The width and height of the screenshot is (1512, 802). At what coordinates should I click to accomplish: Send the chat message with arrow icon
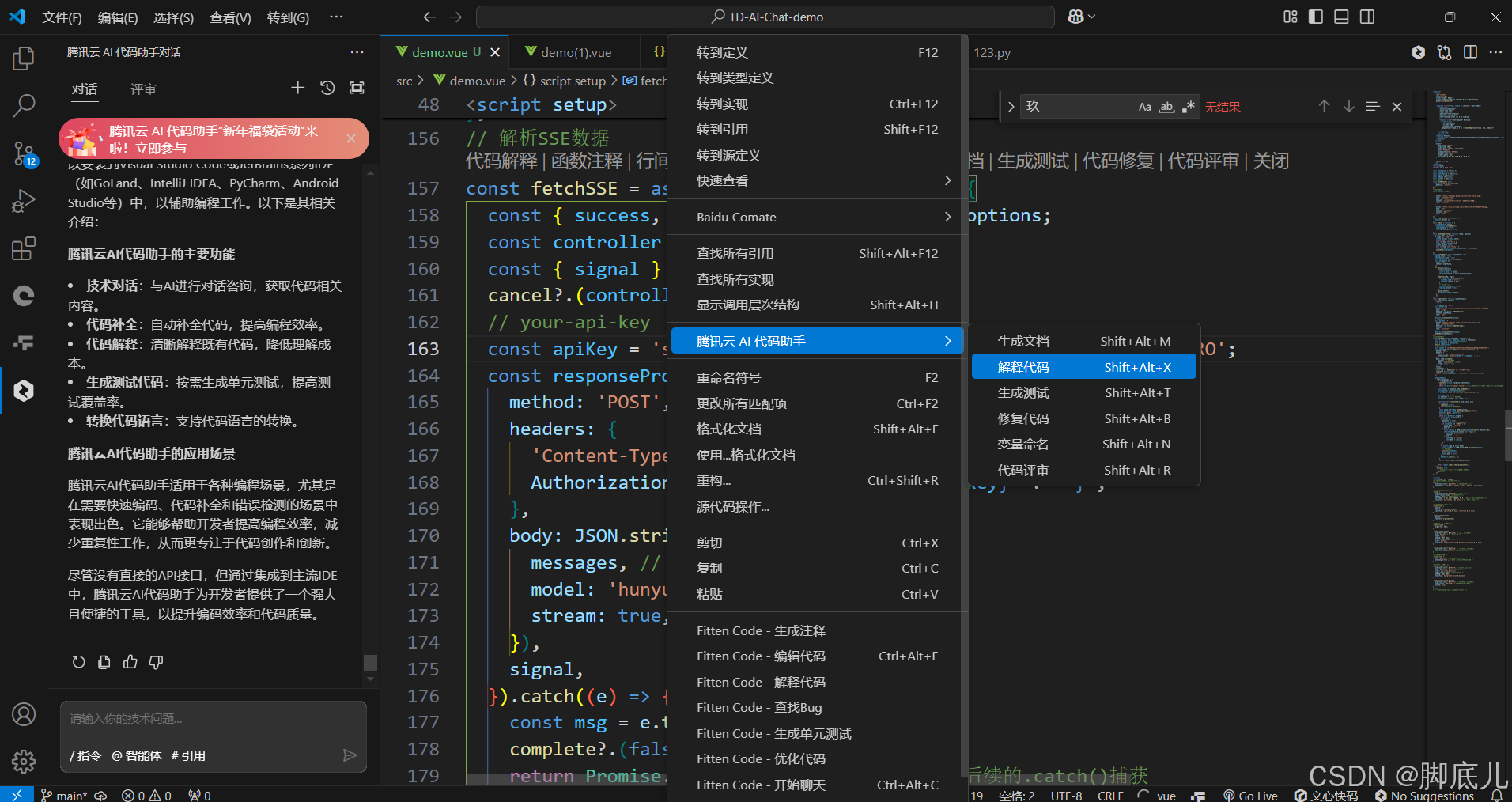[350, 755]
